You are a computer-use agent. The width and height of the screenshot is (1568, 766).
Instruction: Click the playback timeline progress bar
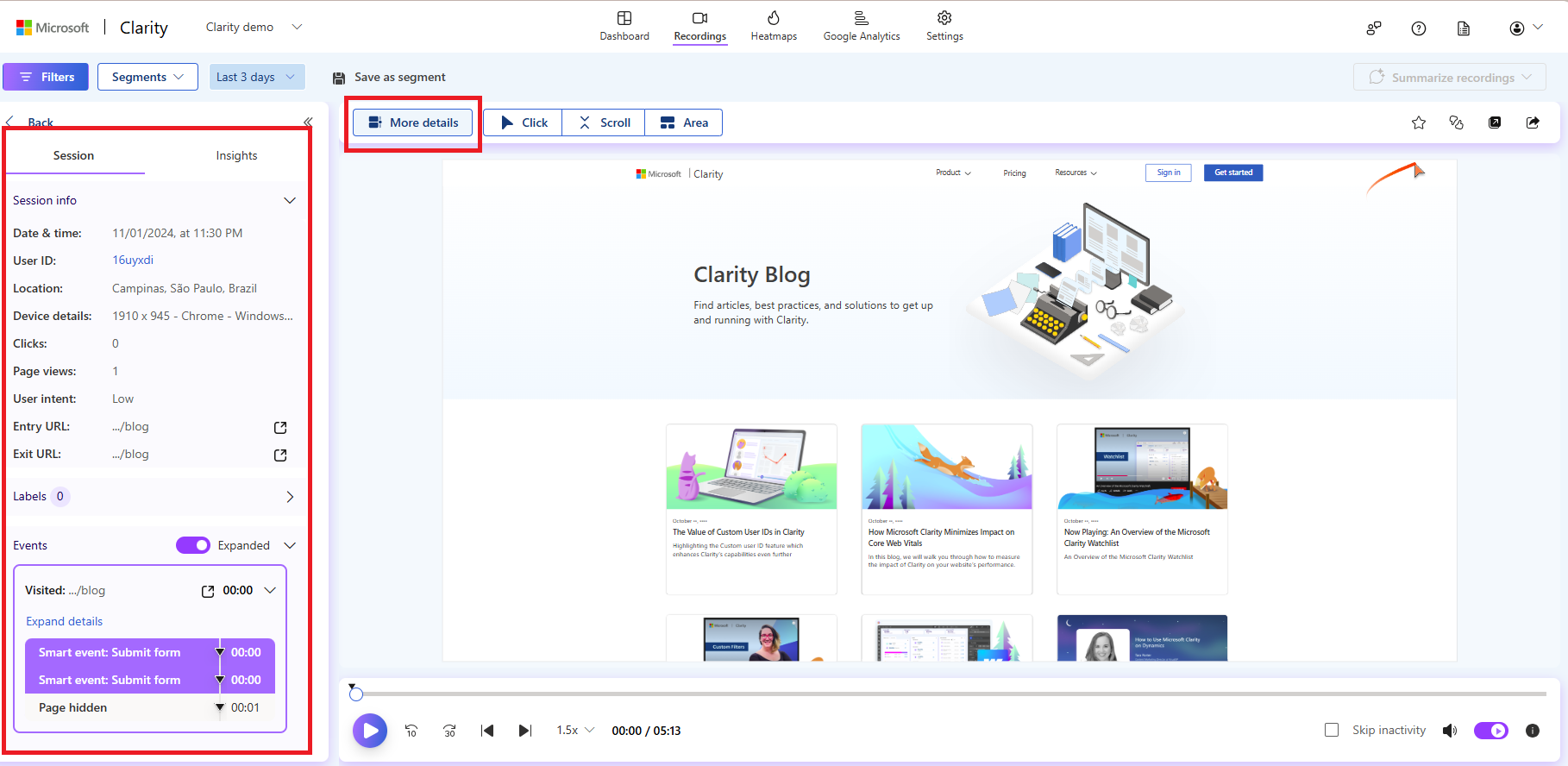949,694
